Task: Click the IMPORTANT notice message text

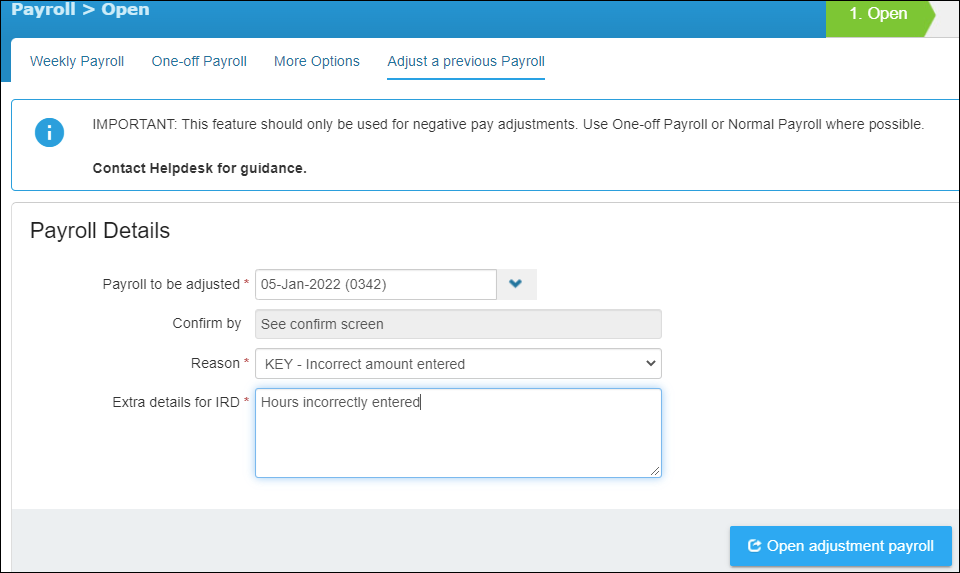Action: click(508, 124)
